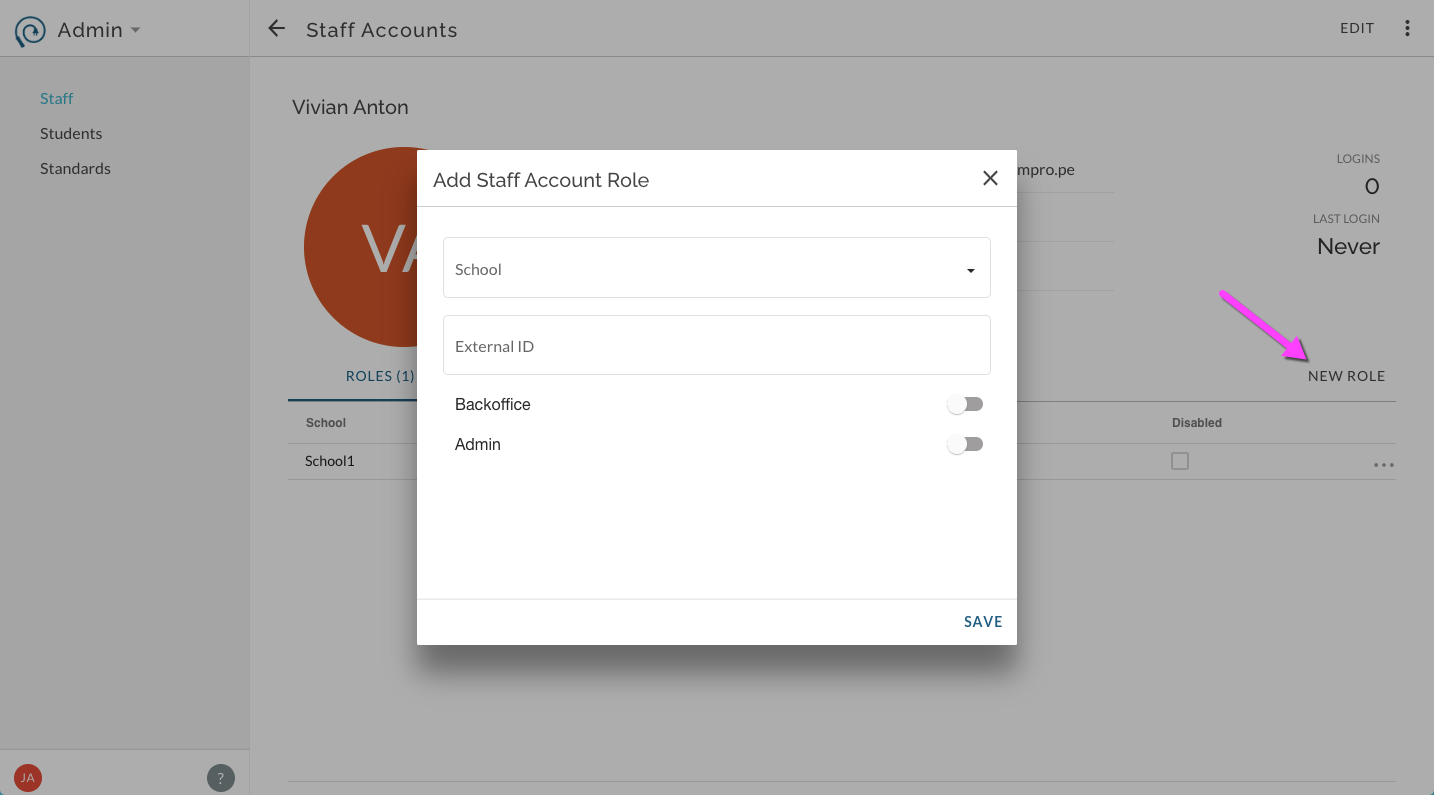Click the EDIT button
The height and width of the screenshot is (795, 1434).
point(1357,28)
